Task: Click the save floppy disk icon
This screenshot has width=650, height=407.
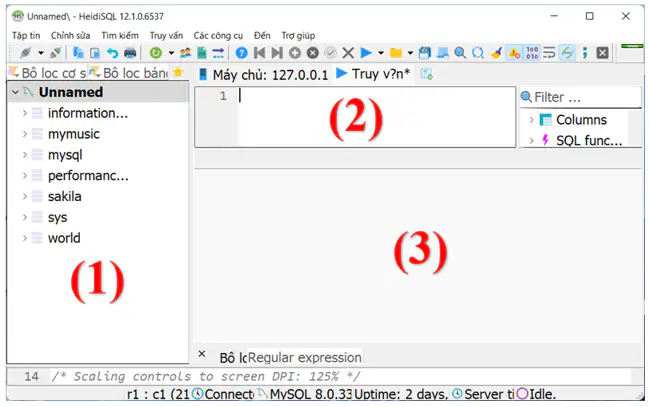Action: 424,53
